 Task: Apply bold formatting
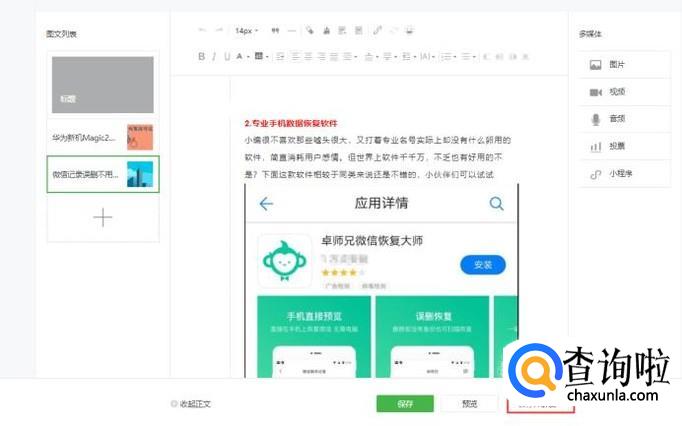click(x=201, y=57)
